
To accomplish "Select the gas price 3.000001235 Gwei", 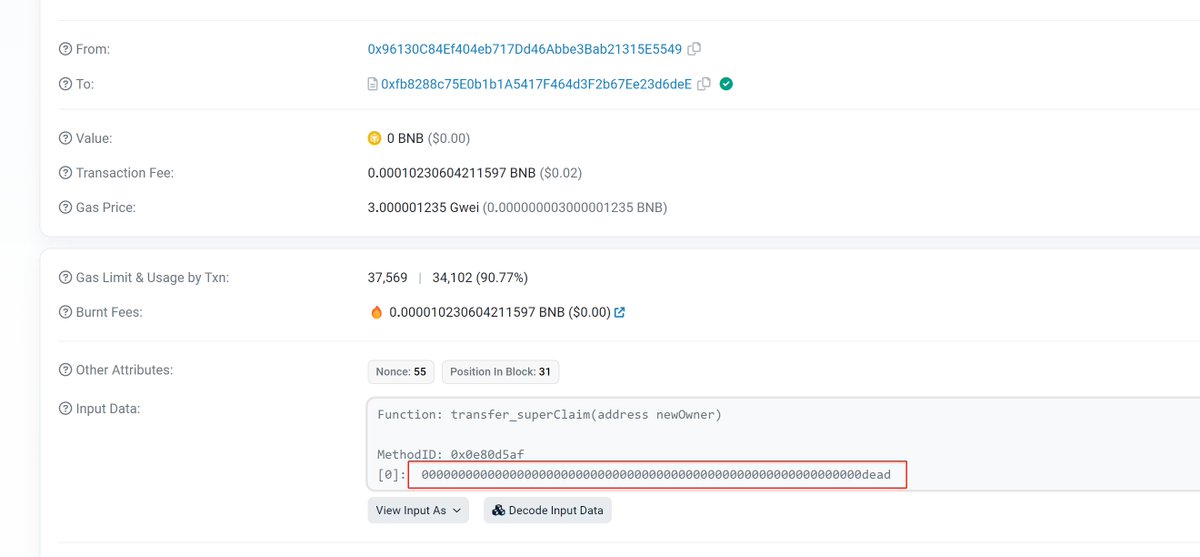I will click(x=423, y=208).
